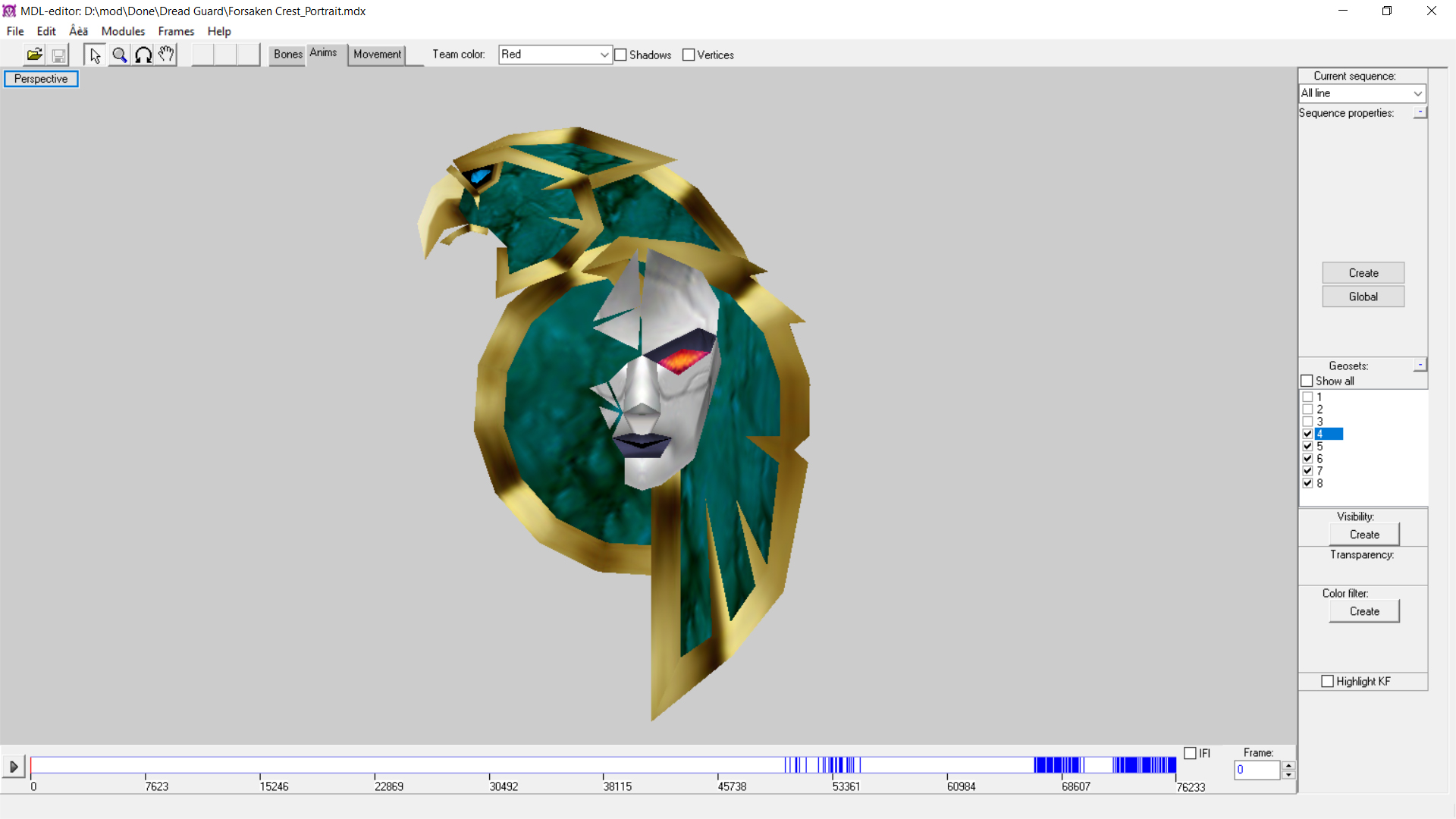Enable the Vertices checkbox
The image size is (1456, 819).
coord(689,55)
